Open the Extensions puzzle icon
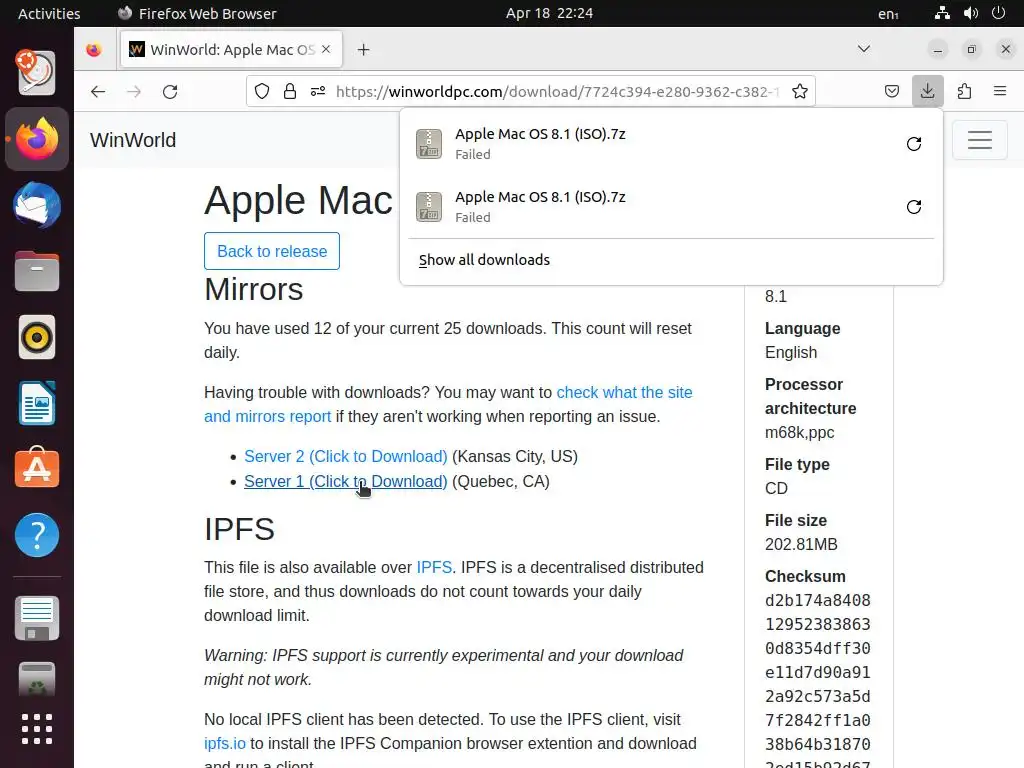The height and width of the screenshot is (768, 1024). coord(964,91)
